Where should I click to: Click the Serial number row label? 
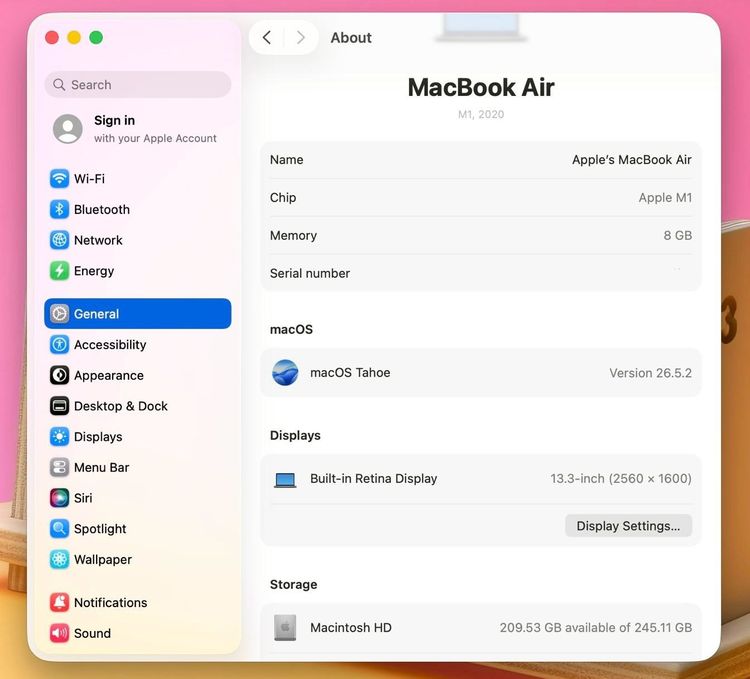(310, 274)
